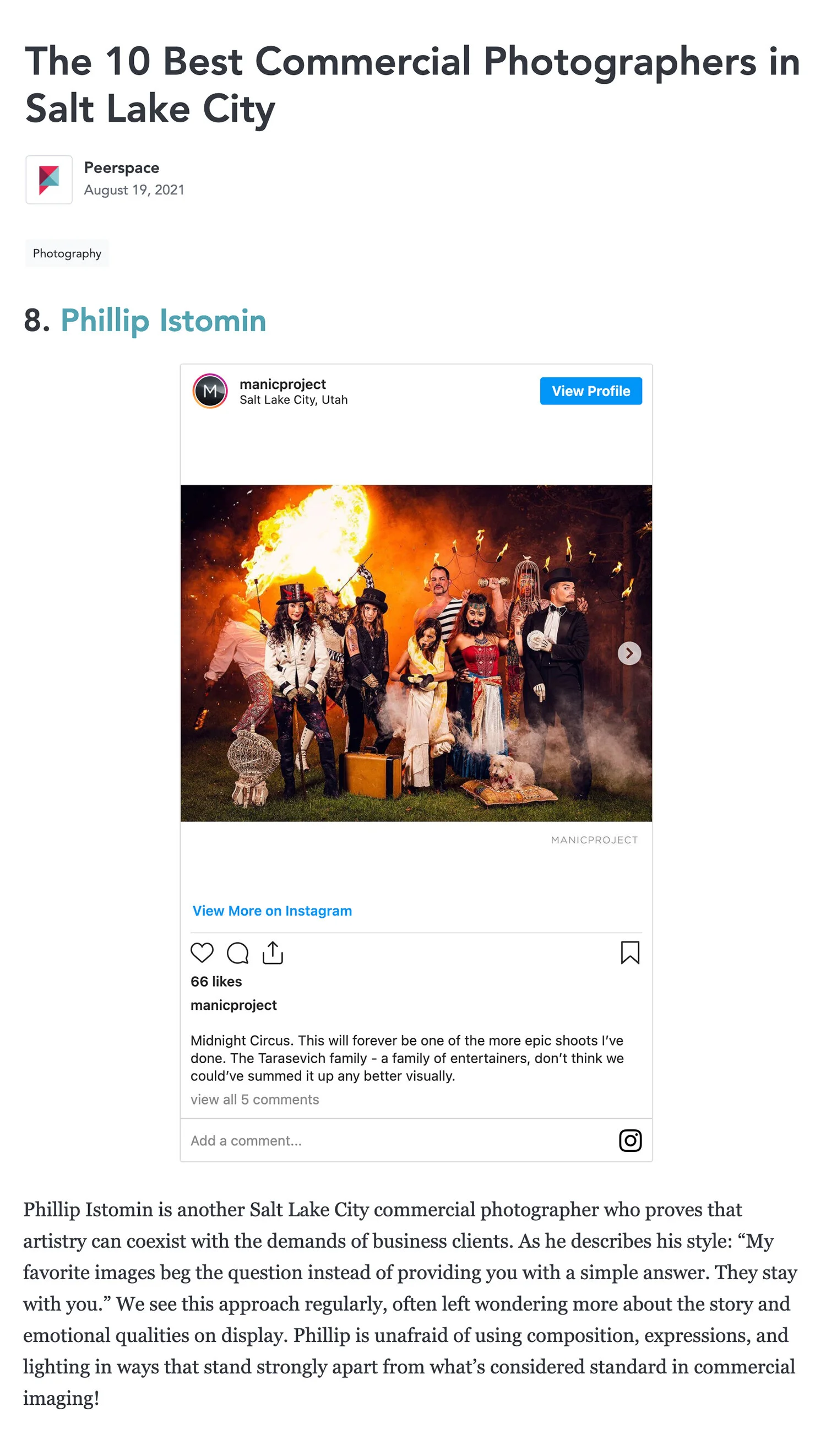Viewport: 826px width, 1456px height.
Task: Open the Midnight Circus photo
Action: 416,653
